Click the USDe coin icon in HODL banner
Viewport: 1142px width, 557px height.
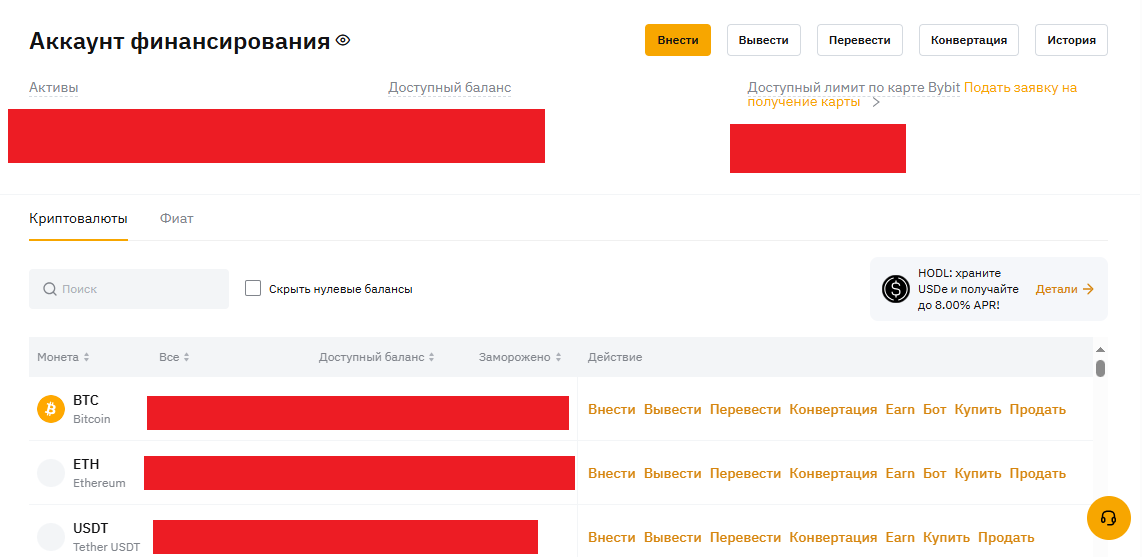pyautogui.click(x=896, y=289)
